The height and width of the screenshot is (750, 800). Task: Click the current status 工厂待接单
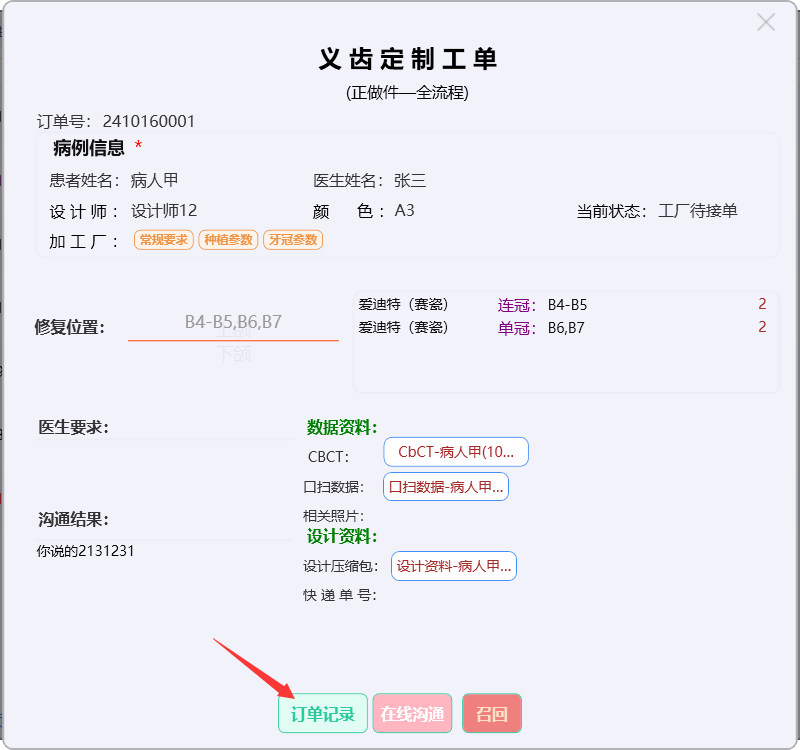tap(698, 211)
